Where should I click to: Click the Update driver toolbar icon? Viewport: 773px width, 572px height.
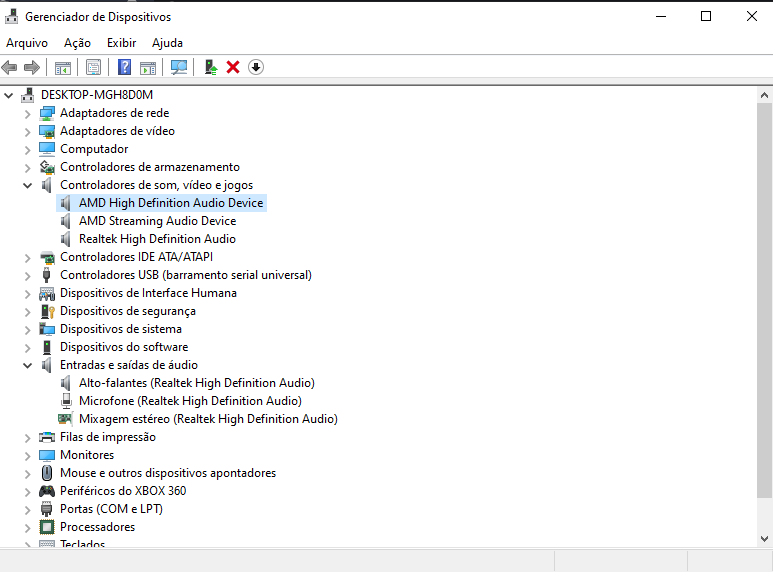pyautogui.click(x=211, y=67)
